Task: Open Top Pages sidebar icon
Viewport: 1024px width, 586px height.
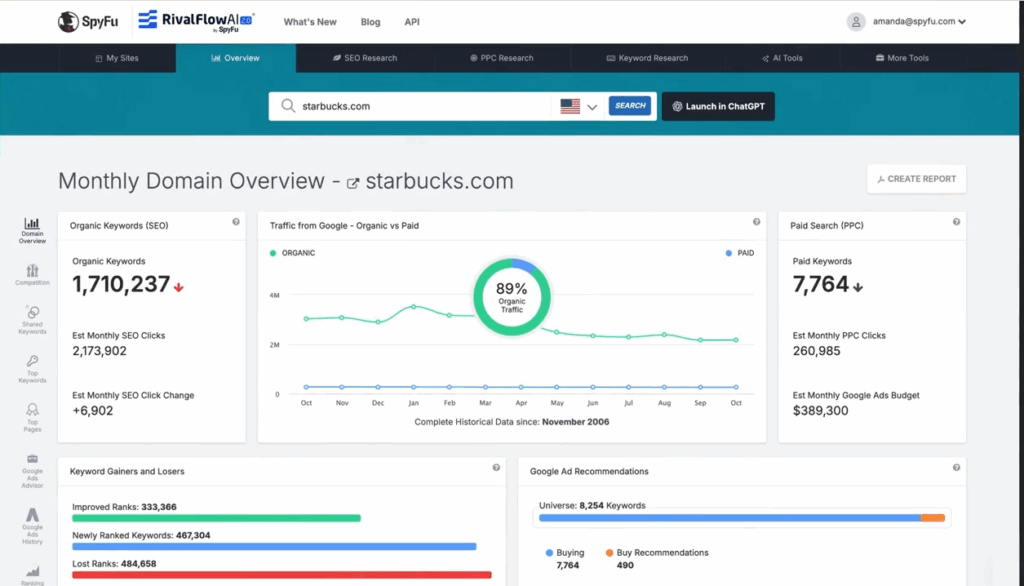Action: (x=32, y=415)
